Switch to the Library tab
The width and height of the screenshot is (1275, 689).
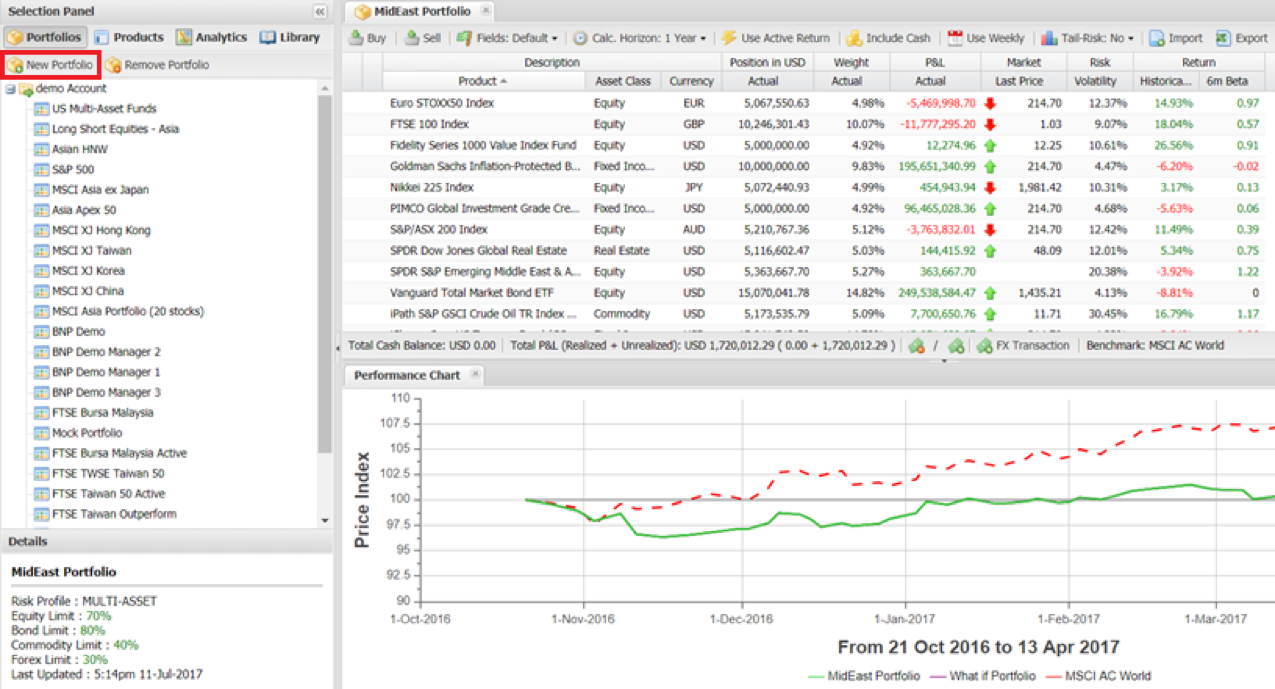click(x=290, y=37)
